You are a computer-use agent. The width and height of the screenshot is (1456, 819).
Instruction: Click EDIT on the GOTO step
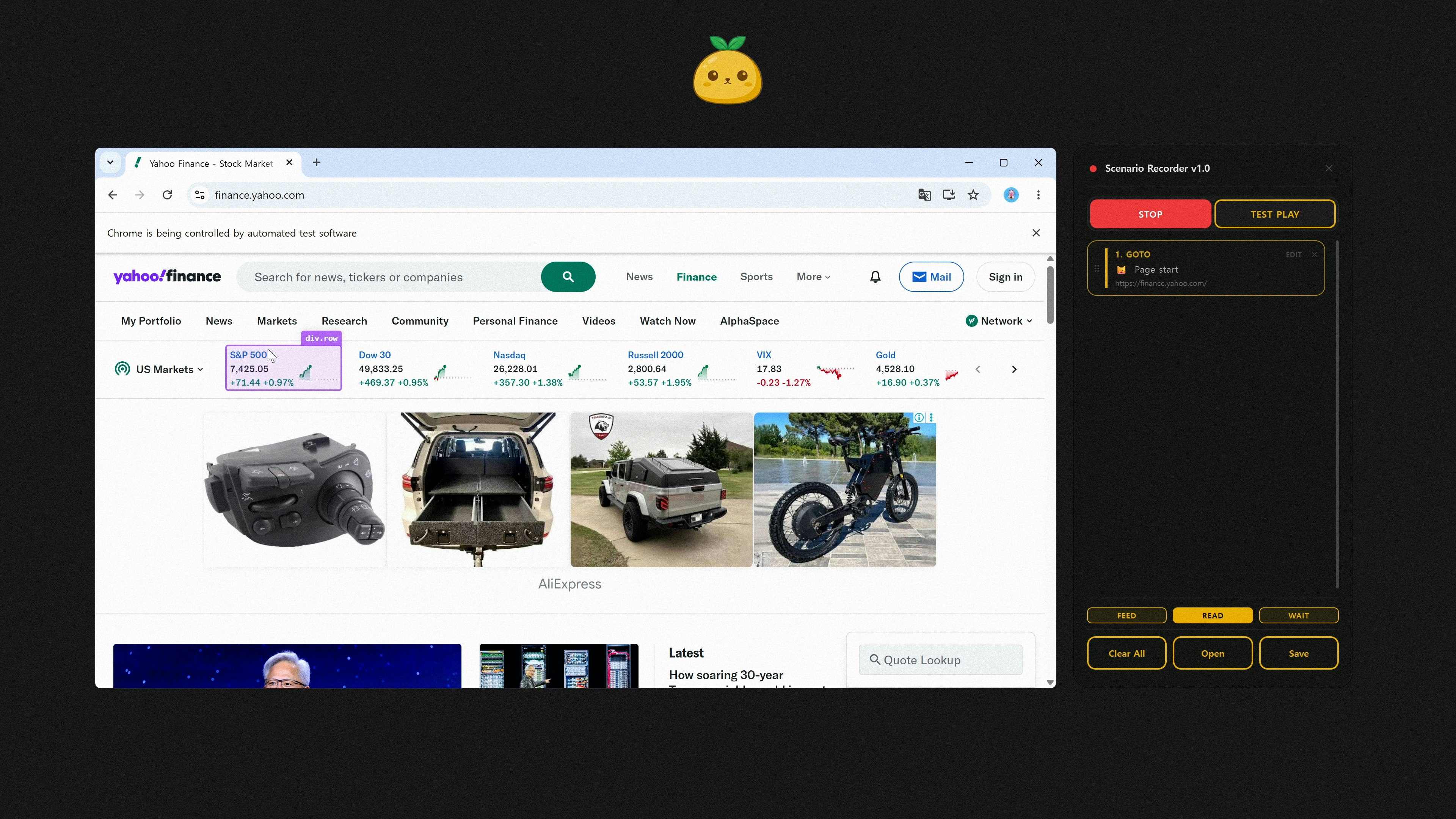pyautogui.click(x=1293, y=255)
